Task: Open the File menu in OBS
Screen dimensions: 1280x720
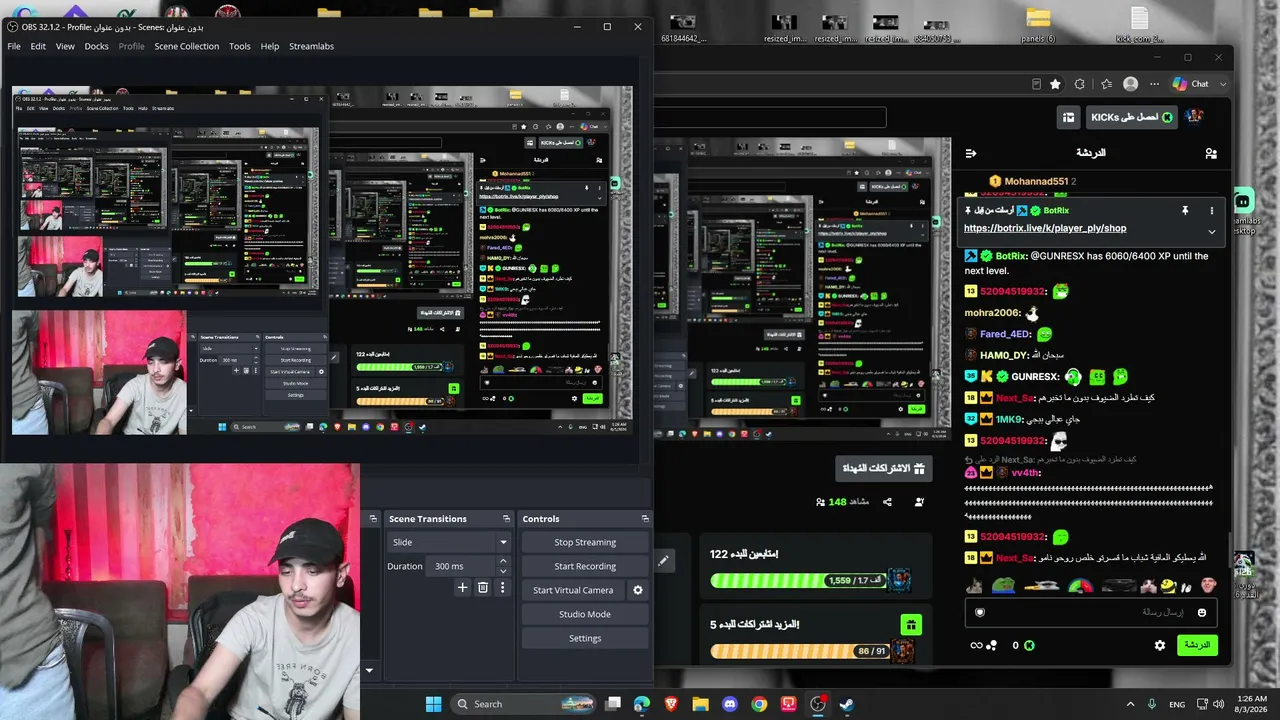Action: click(x=14, y=46)
